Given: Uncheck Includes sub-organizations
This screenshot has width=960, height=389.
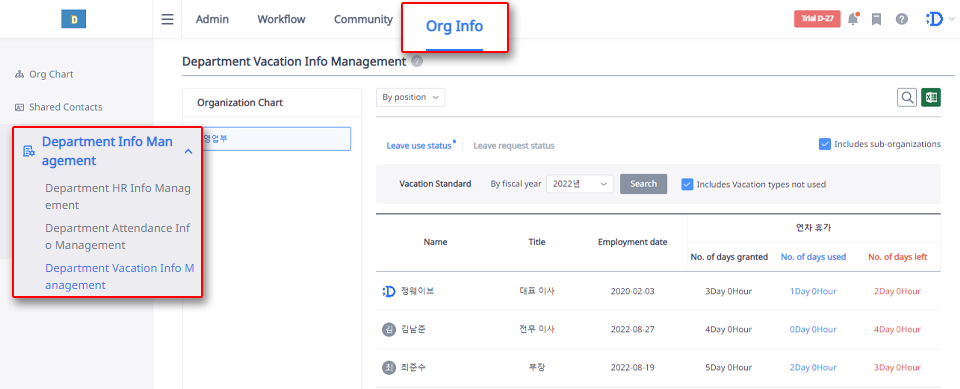Looking at the screenshot, I should point(825,144).
